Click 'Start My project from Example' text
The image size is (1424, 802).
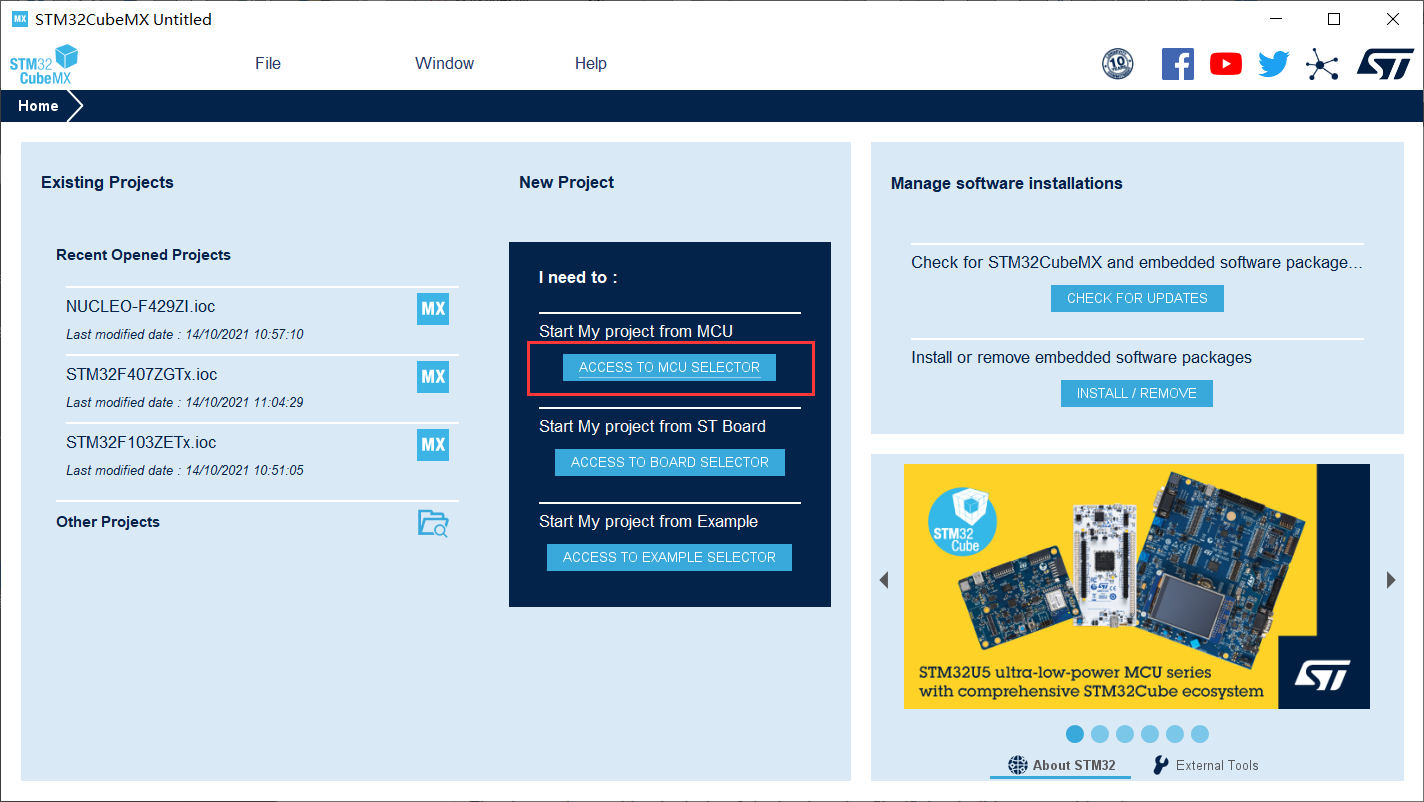click(x=648, y=521)
